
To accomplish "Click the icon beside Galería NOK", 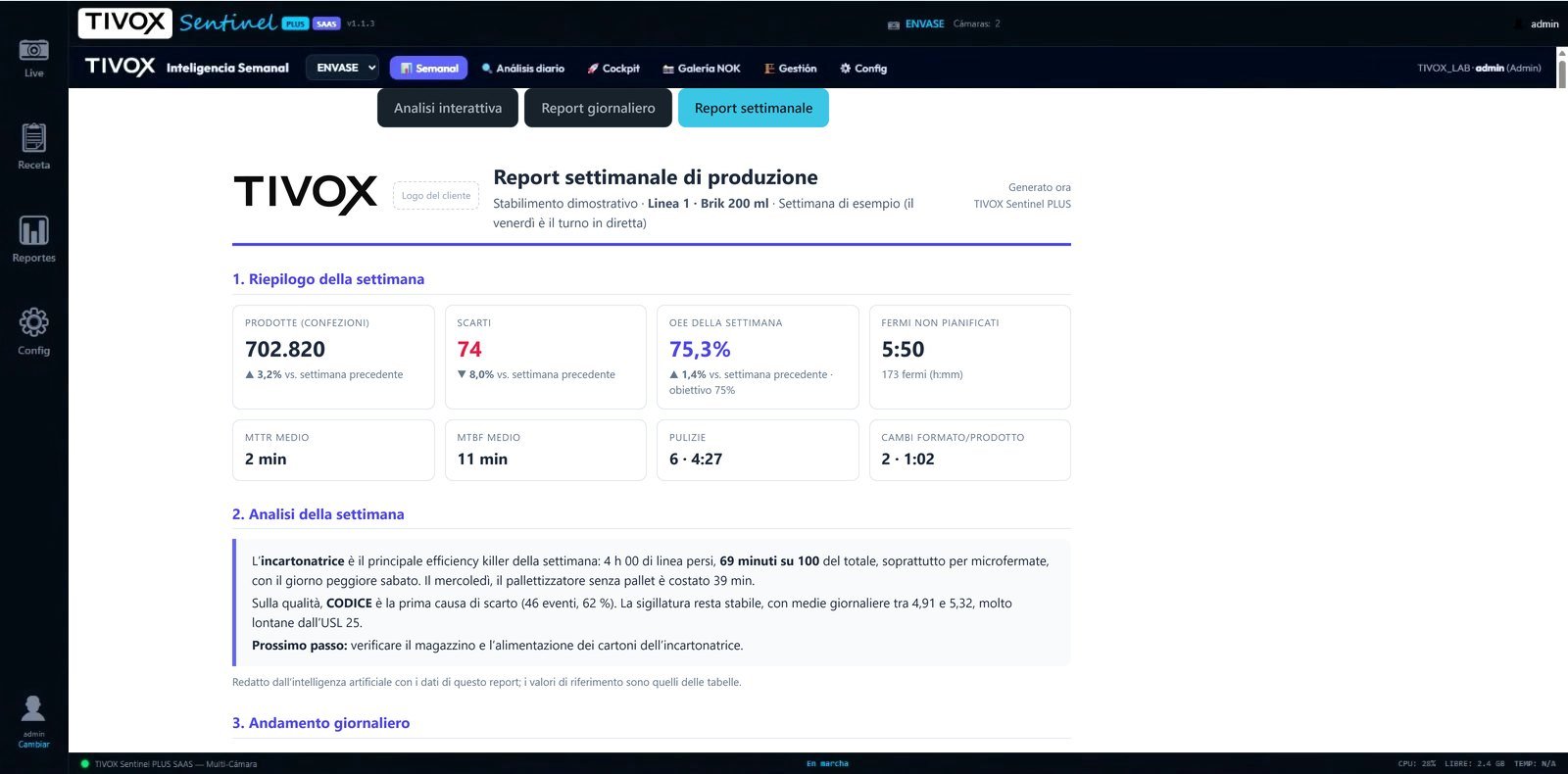I will point(667,69).
